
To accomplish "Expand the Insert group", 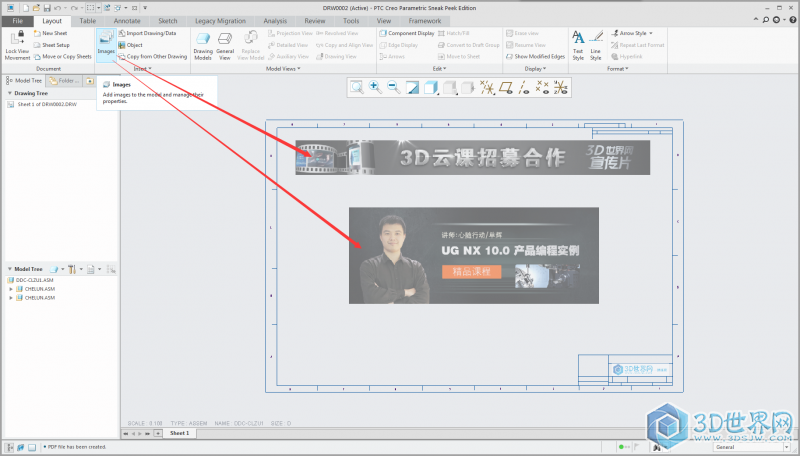I will point(142,69).
